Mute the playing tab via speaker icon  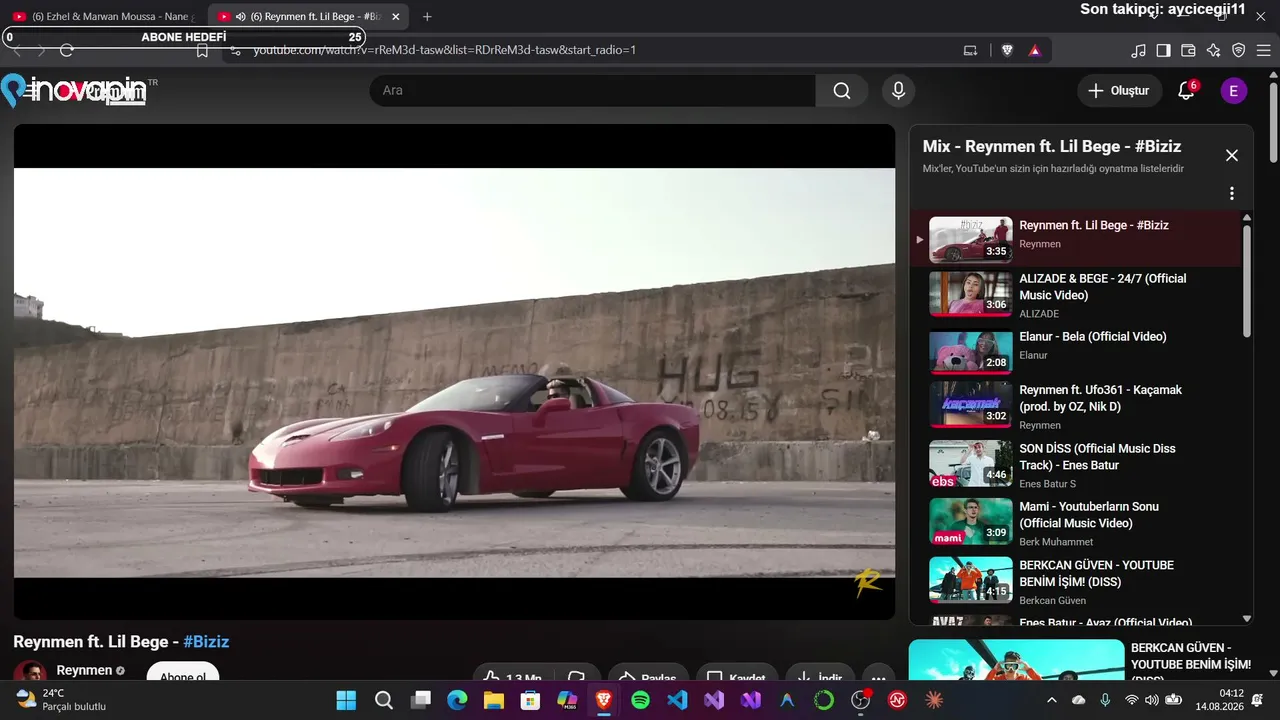coord(240,17)
